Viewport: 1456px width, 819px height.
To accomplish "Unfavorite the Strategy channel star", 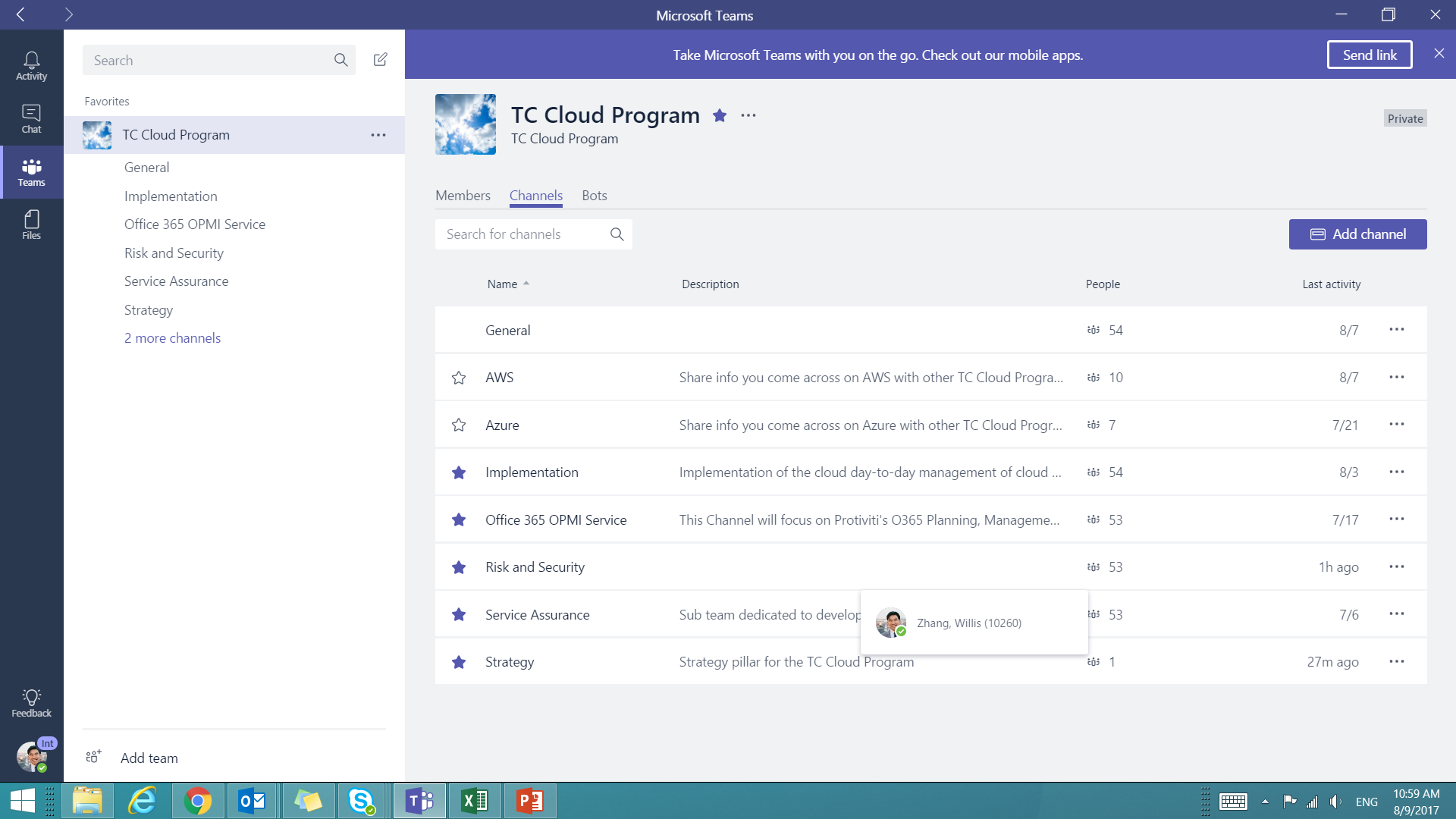I will 459,662.
